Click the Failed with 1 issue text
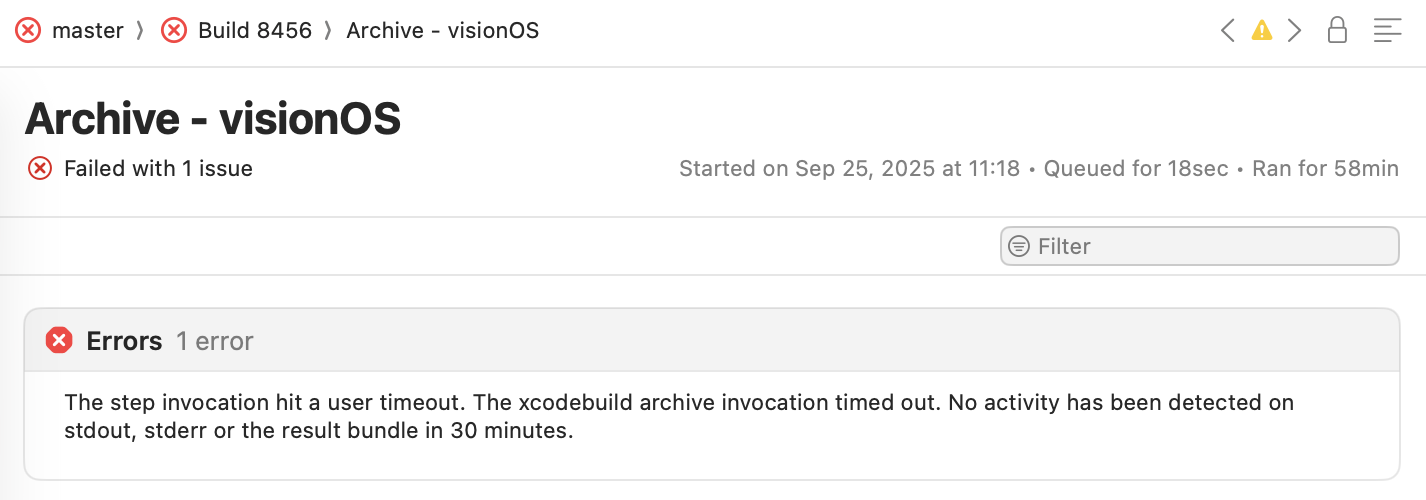The width and height of the screenshot is (1426, 500). (158, 168)
